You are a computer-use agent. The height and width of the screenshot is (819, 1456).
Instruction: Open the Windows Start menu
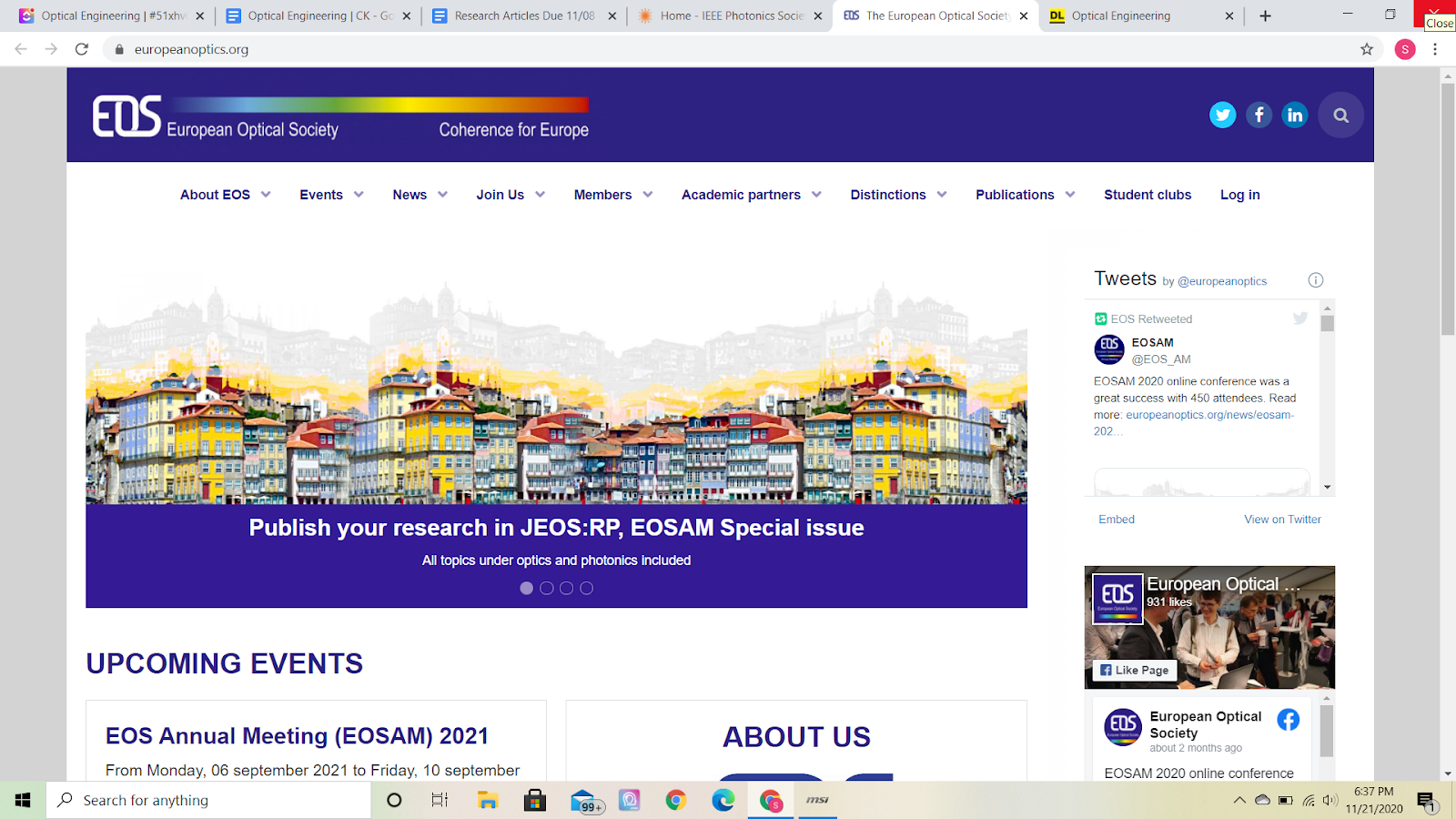click(23, 800)
